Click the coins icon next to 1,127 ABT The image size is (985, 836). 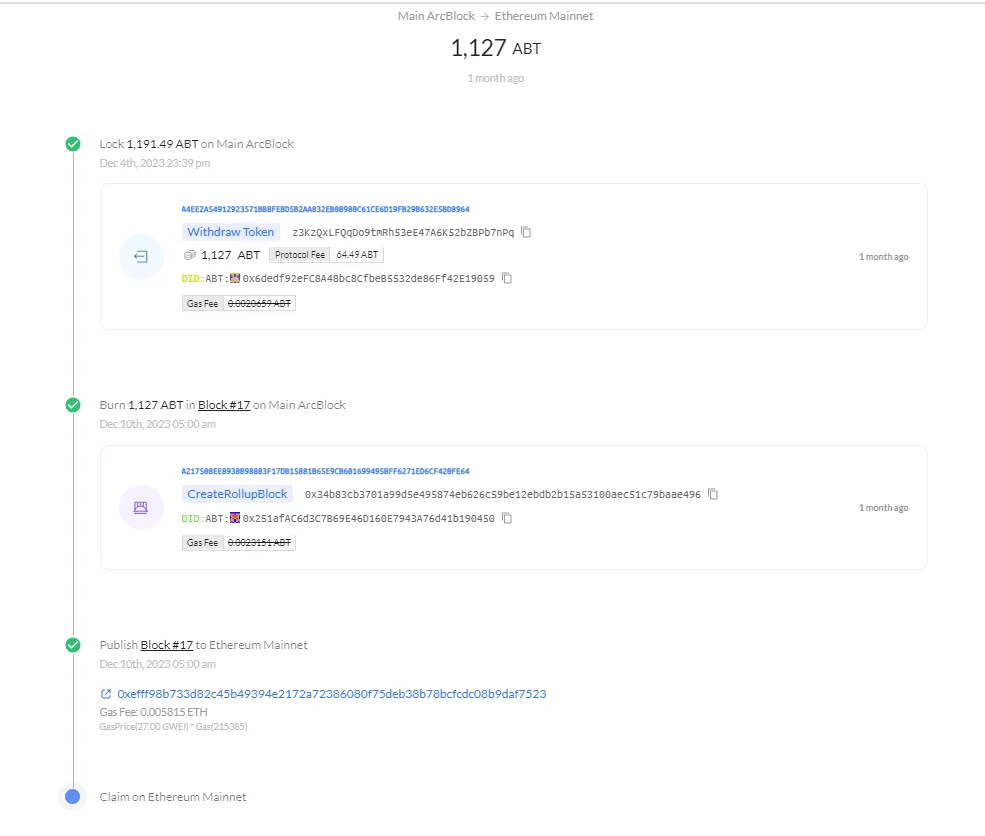(x=190, y=255)
